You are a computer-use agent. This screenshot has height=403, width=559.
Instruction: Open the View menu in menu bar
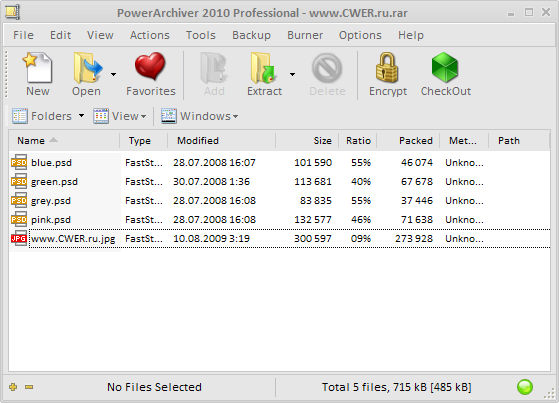[x=100, y=35]
